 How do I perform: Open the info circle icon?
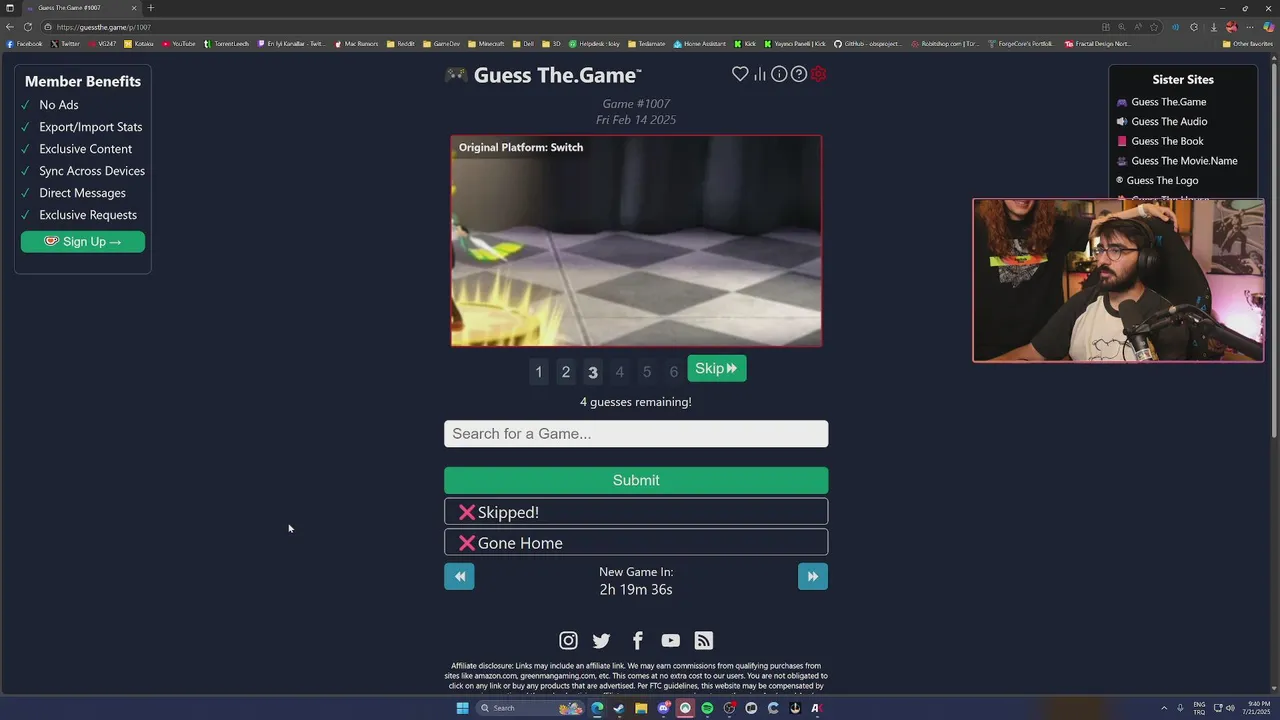[779, 74]
